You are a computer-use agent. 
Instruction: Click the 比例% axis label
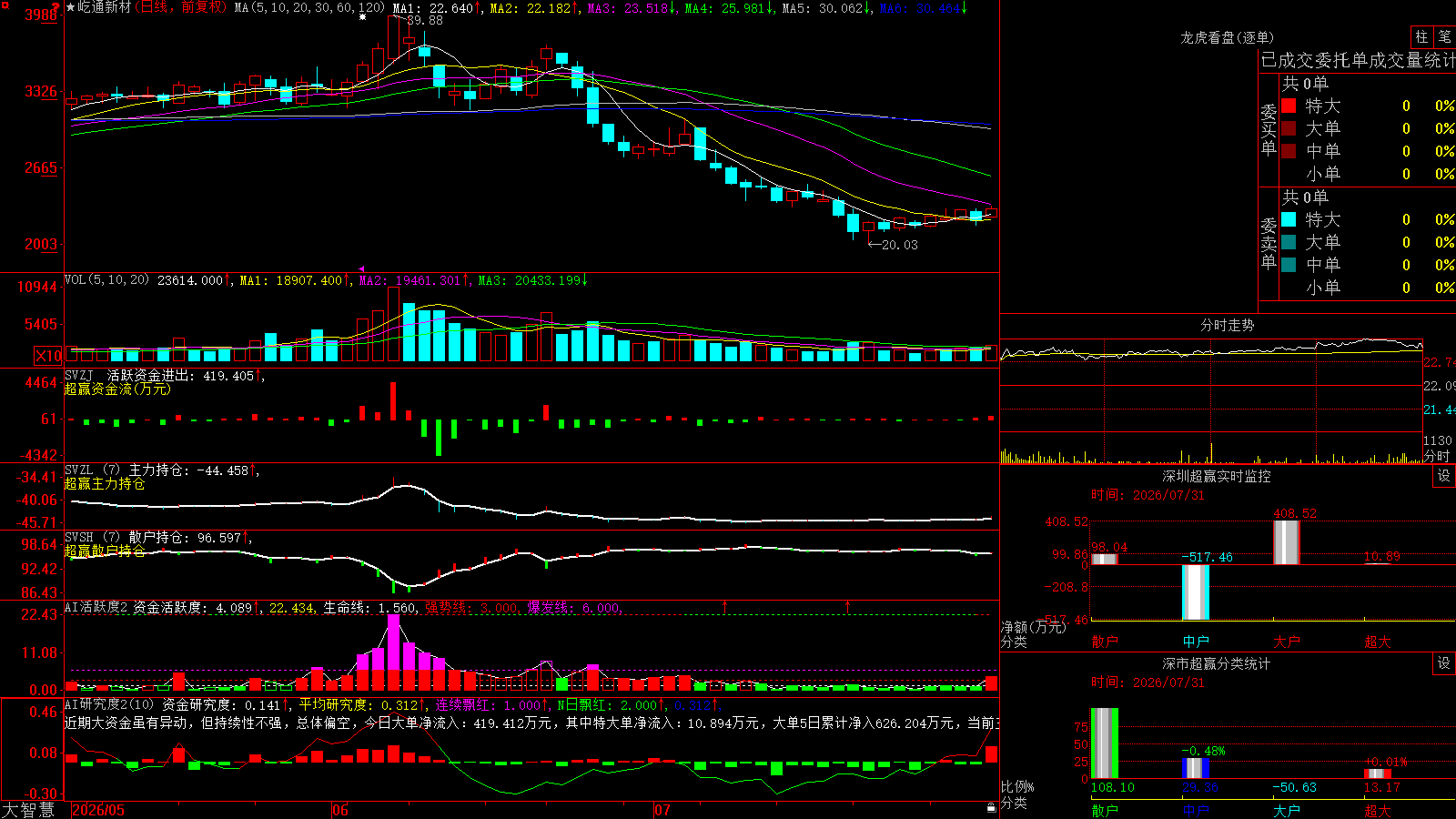point(1017,786)
